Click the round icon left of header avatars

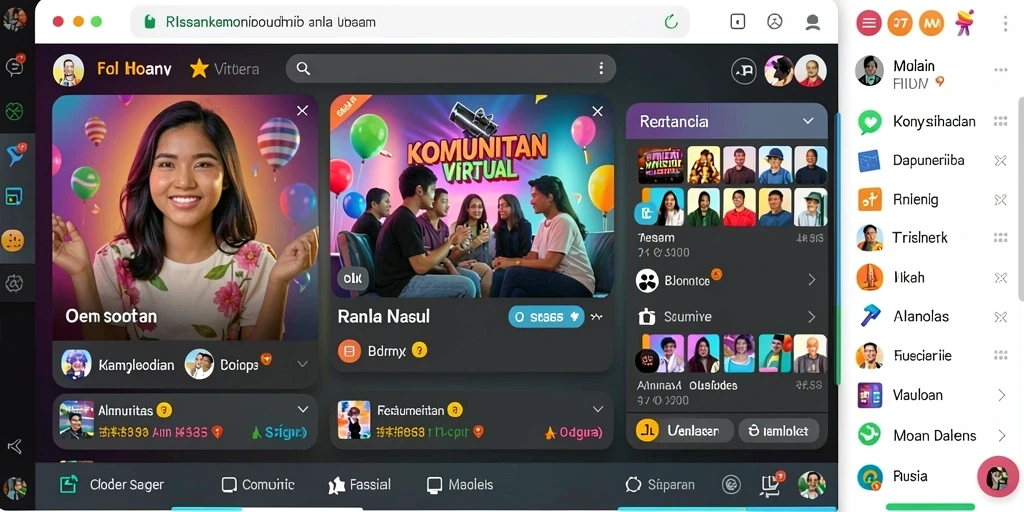coord(743,71)
